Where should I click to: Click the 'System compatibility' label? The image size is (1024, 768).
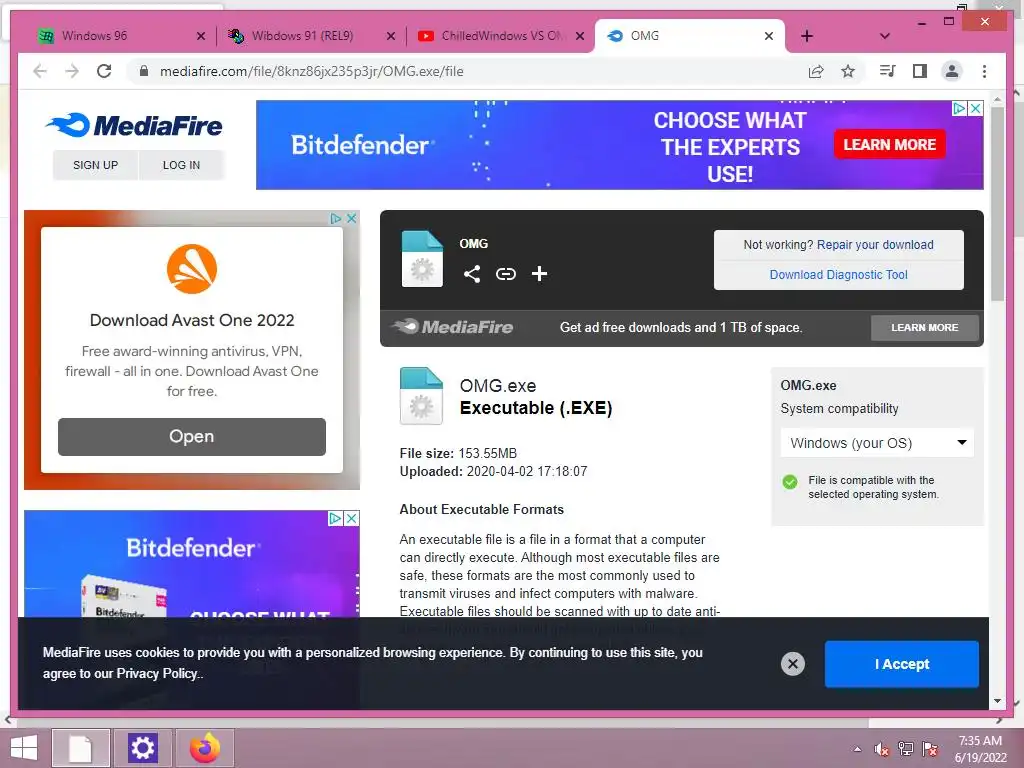[x=839, y=409]
